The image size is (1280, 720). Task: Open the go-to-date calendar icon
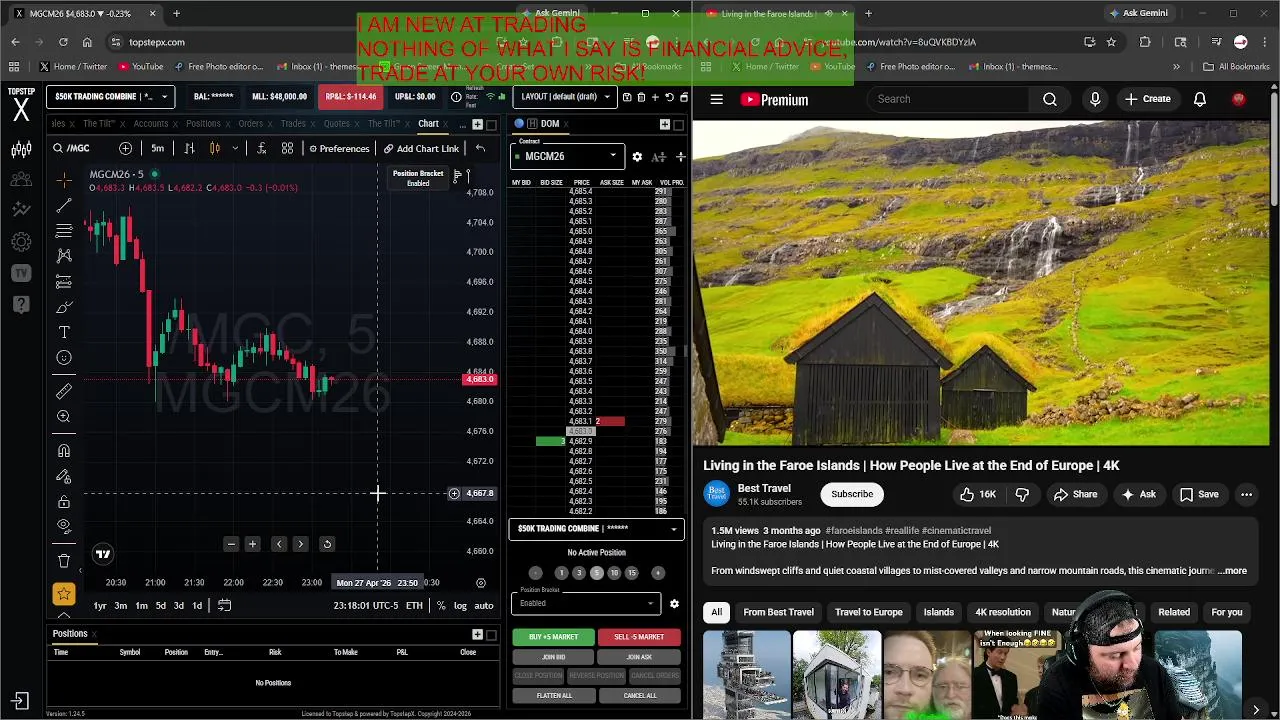[x=224, y=606]
